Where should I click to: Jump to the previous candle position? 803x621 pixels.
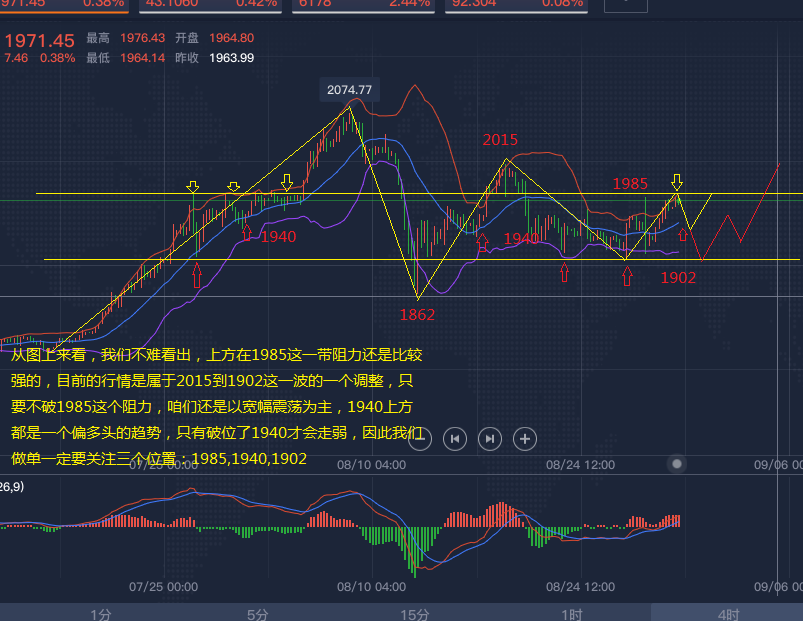[455, 439]
